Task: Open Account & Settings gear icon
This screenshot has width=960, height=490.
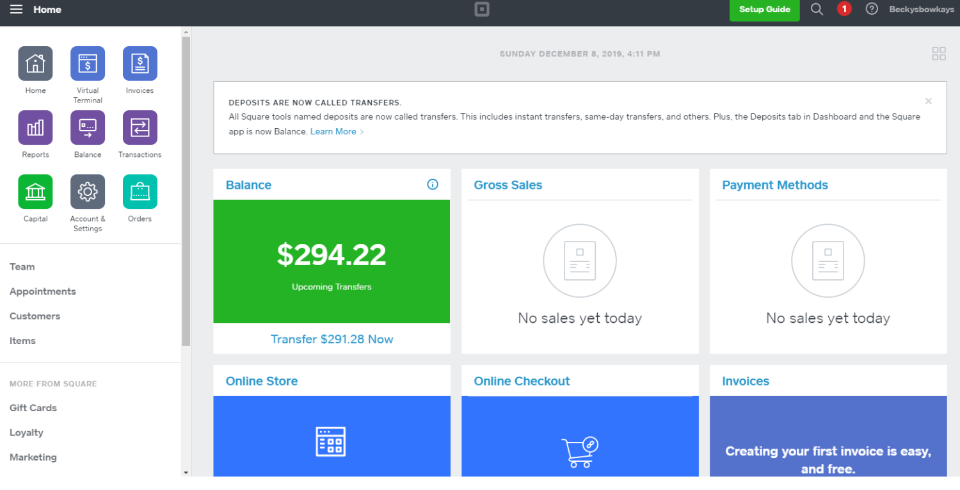Action: [x=88, y=192]
